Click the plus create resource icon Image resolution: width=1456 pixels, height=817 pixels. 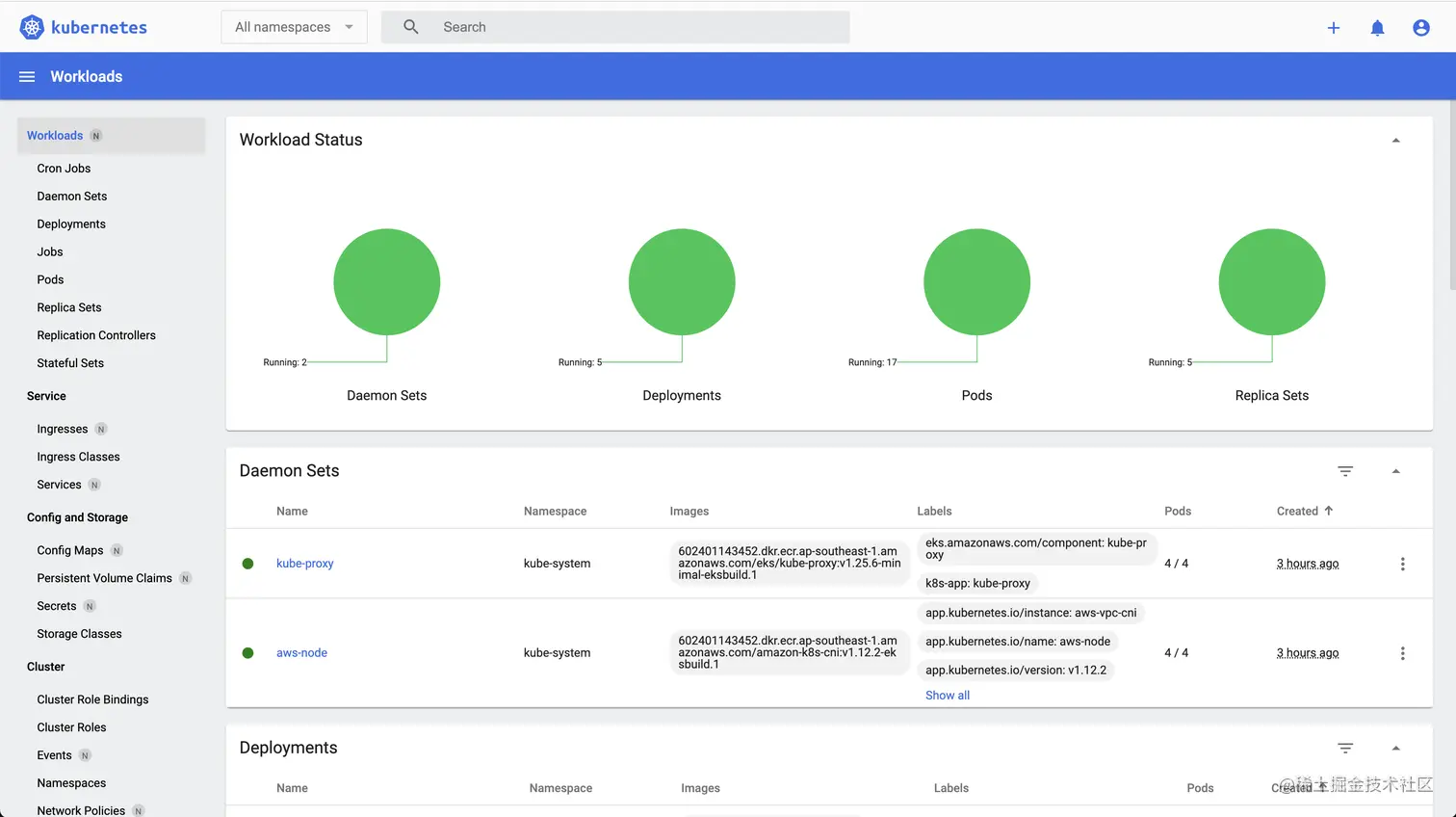1334,28
